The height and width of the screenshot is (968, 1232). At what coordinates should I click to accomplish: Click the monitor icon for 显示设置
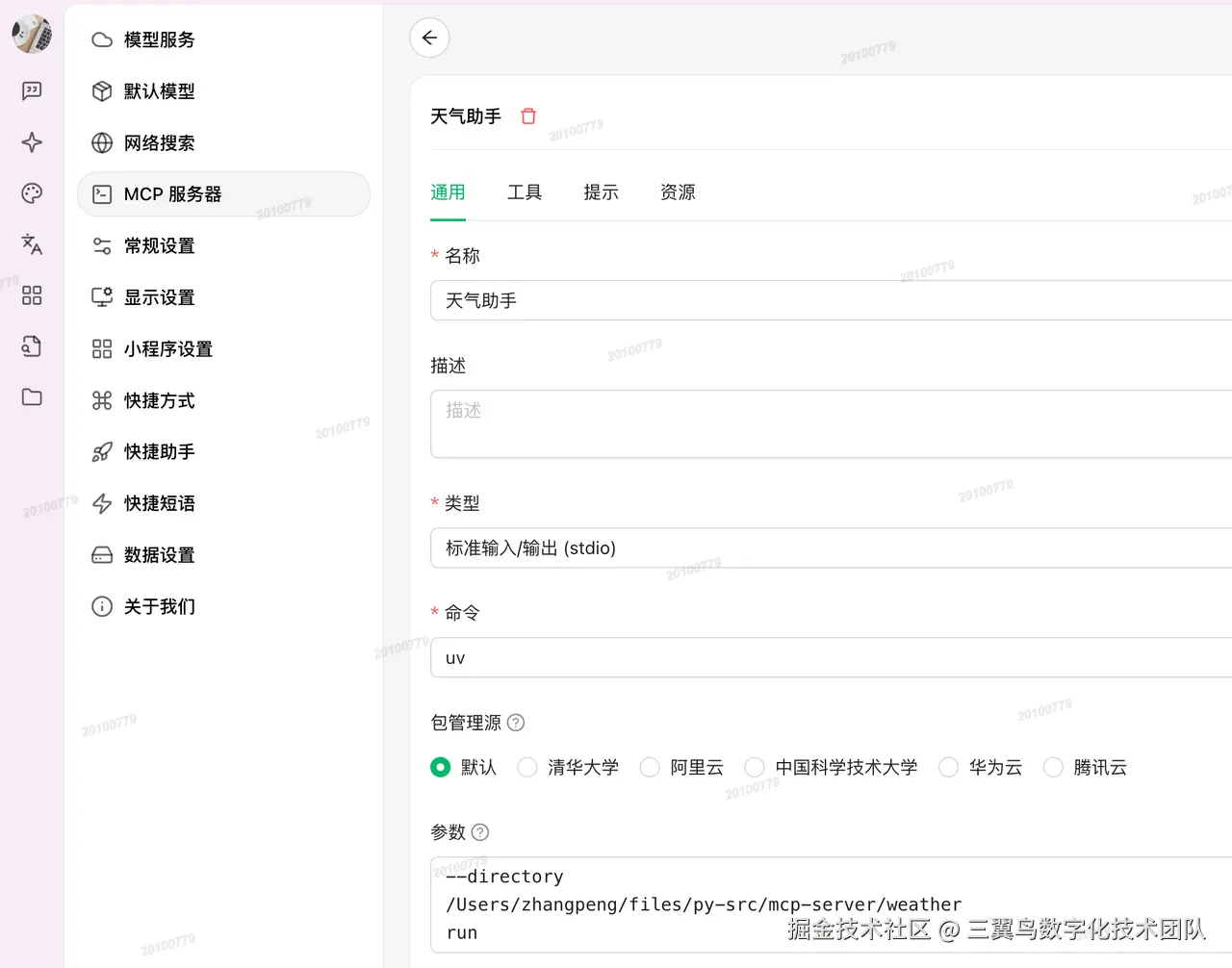[102, 297]
